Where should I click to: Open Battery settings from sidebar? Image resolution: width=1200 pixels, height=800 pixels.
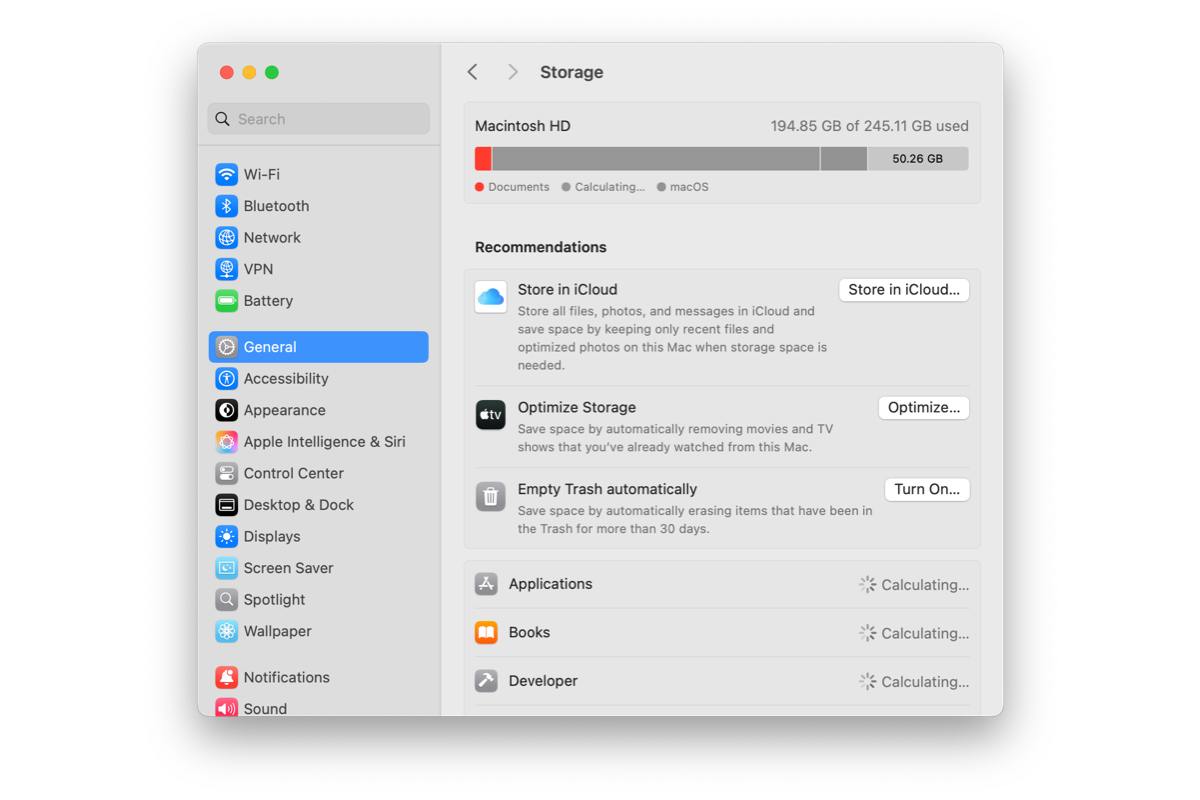point(319,301)
